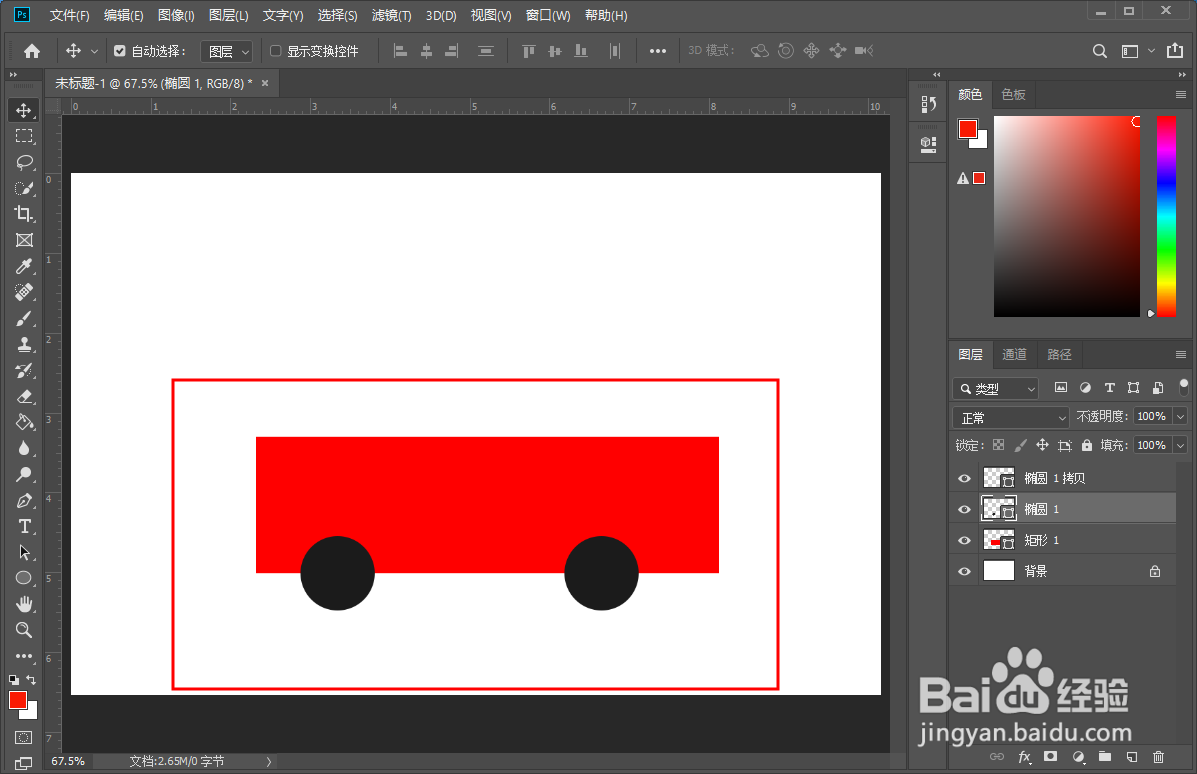This screenshot has width=1197, height=774.
Task: Add a layer style with fx icon
Action: (1024, 756)
